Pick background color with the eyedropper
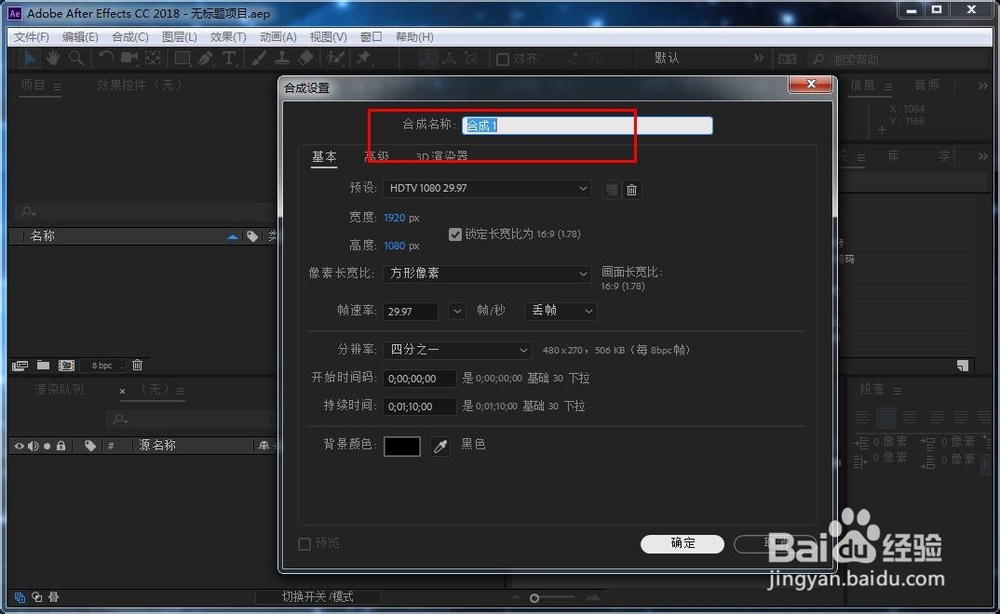Image resolution: width=1000 pixels, height=614 pixels. tap(440, 446)
